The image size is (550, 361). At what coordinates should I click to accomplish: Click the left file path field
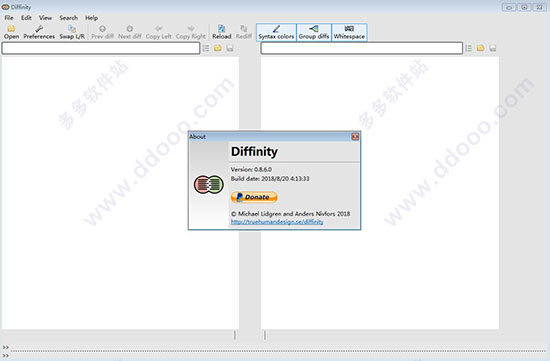tap(101, 48)
